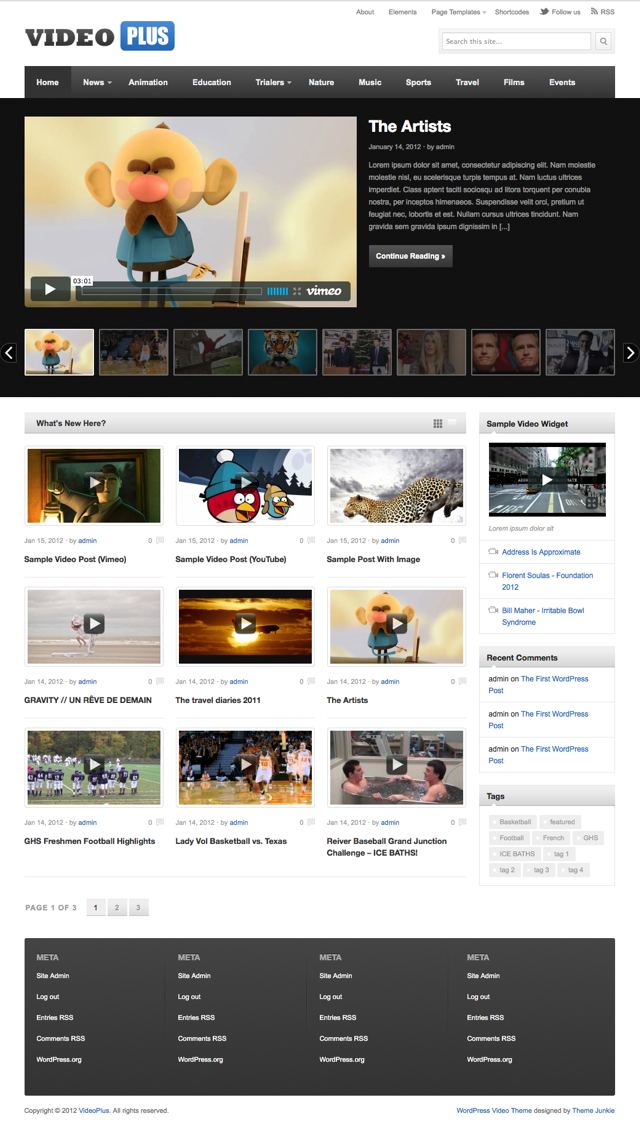Click the Basketball tag

[x=513, y=822]
